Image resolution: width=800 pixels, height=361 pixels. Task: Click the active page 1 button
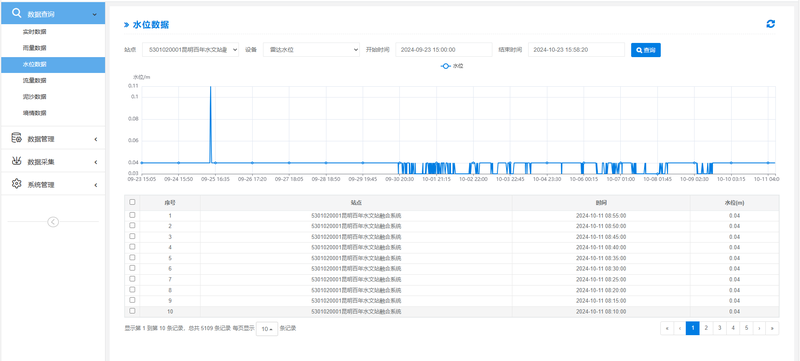pos(692,328)
